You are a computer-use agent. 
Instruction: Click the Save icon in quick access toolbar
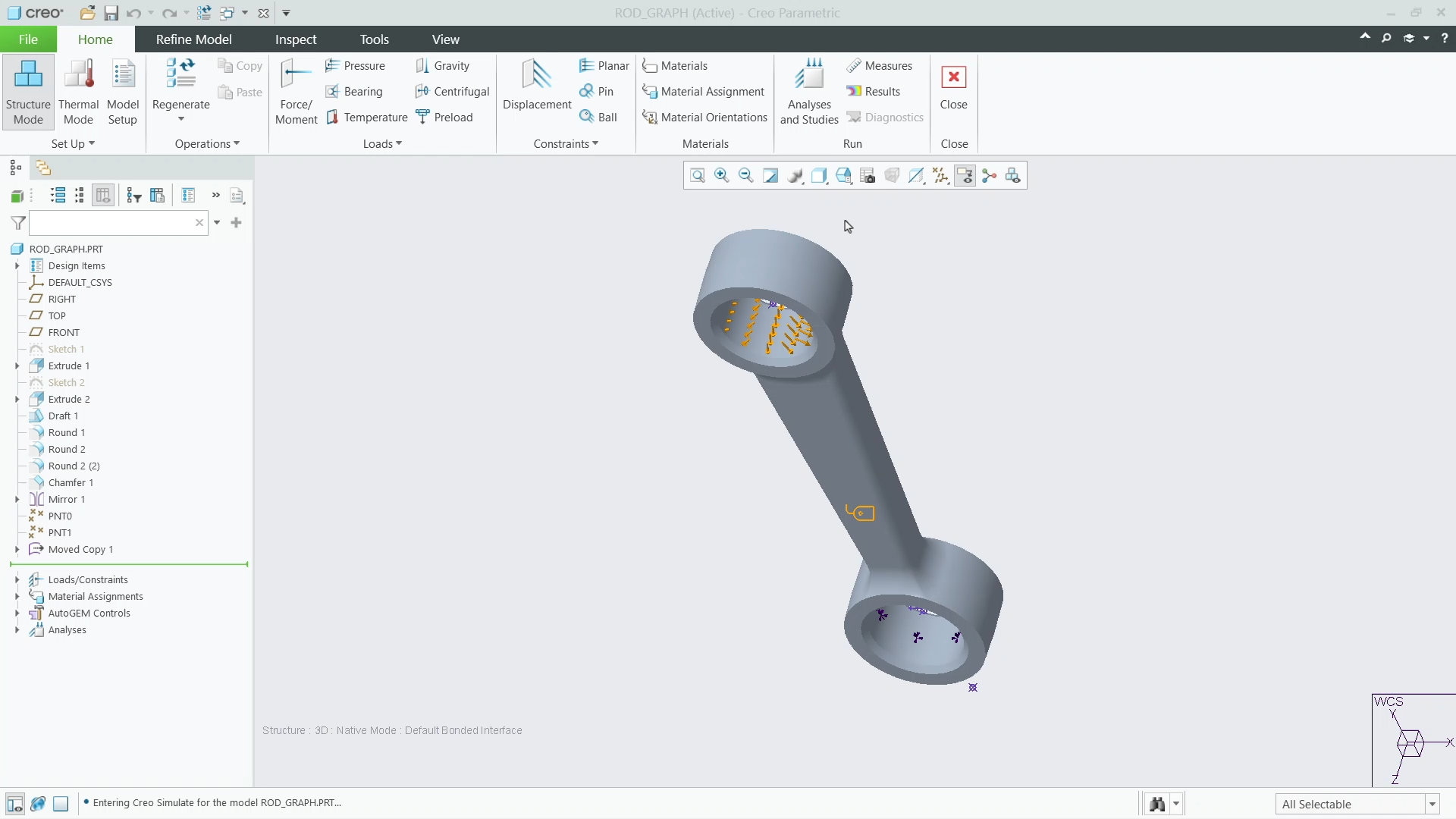[111, 13]
